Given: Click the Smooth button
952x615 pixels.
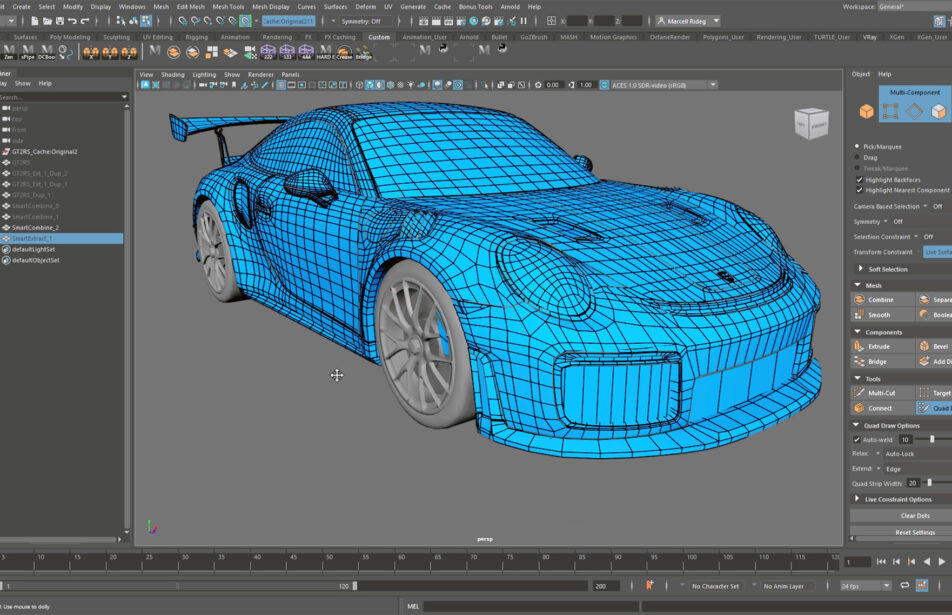Looking at the screenshot, I should [x=883, y=314].
